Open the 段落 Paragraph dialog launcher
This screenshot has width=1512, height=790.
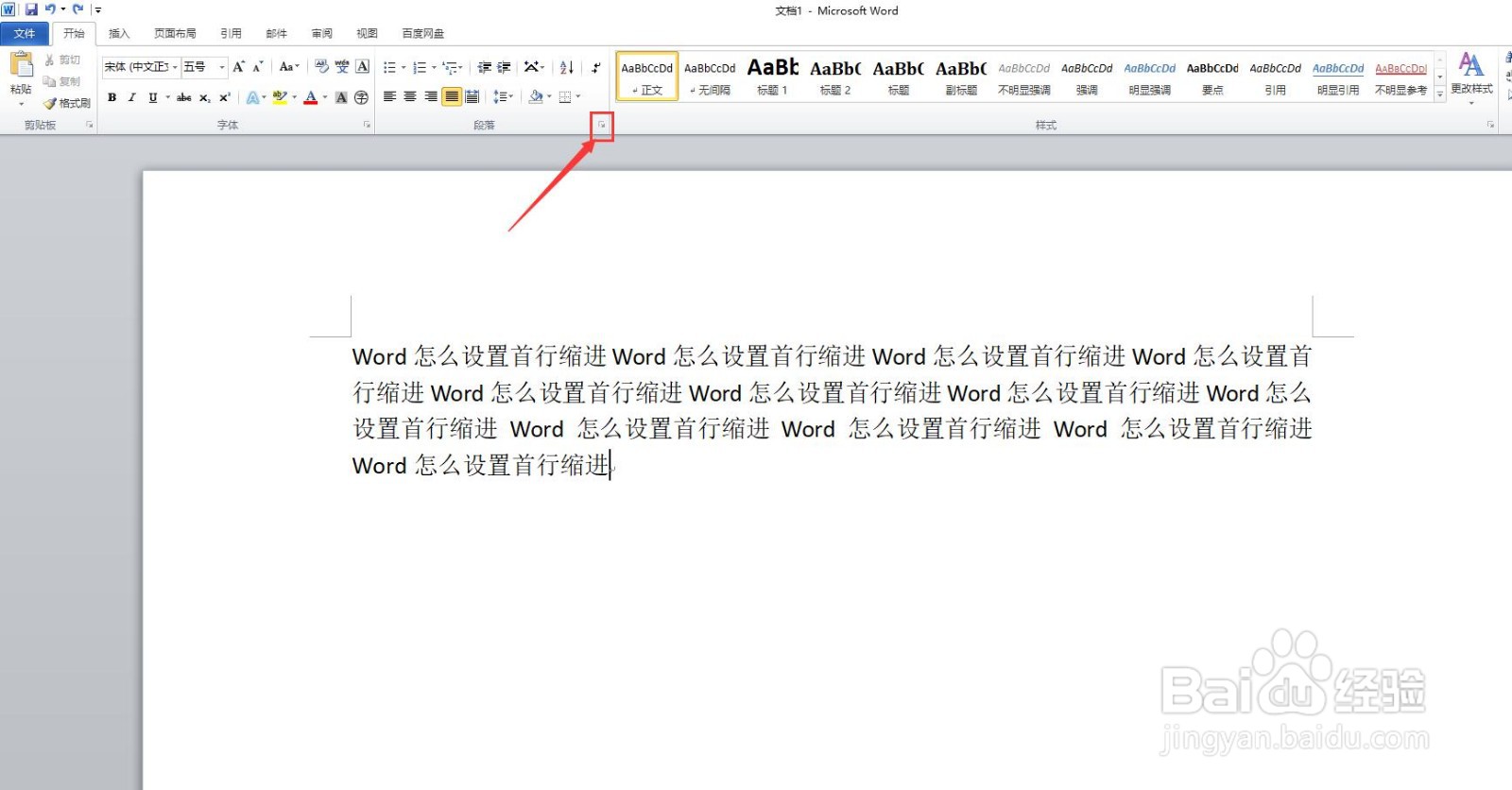click(602, 125)
